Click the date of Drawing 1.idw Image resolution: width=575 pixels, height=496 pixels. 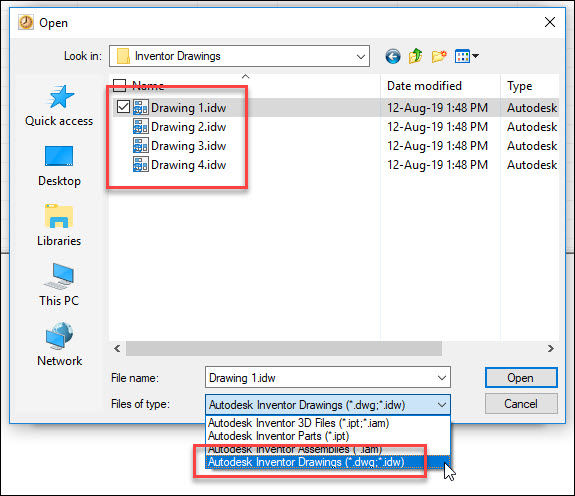(x=437, y=108)
